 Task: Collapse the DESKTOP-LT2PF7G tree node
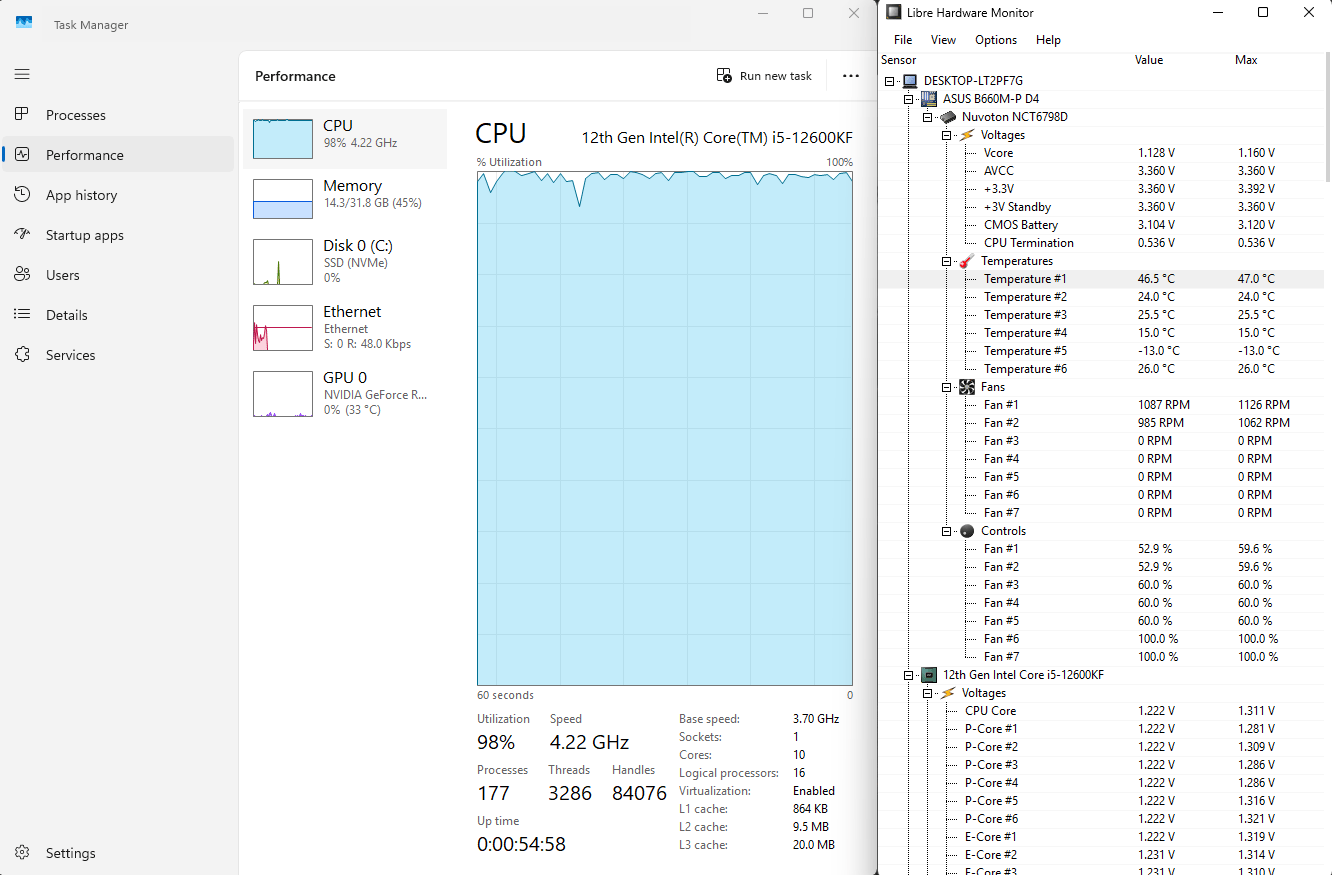(890, 81)
